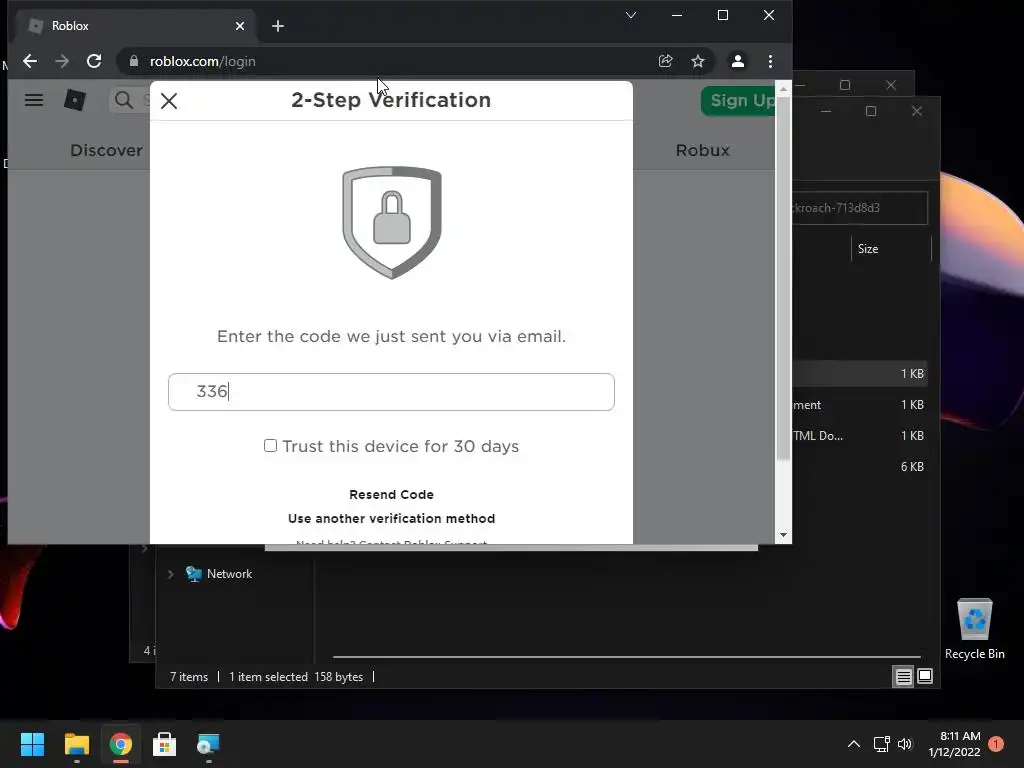Viewport: 1024px width, 768px height.
Task: Open Microsoft Store from the taskbar
Action: [x=165, y=744]
